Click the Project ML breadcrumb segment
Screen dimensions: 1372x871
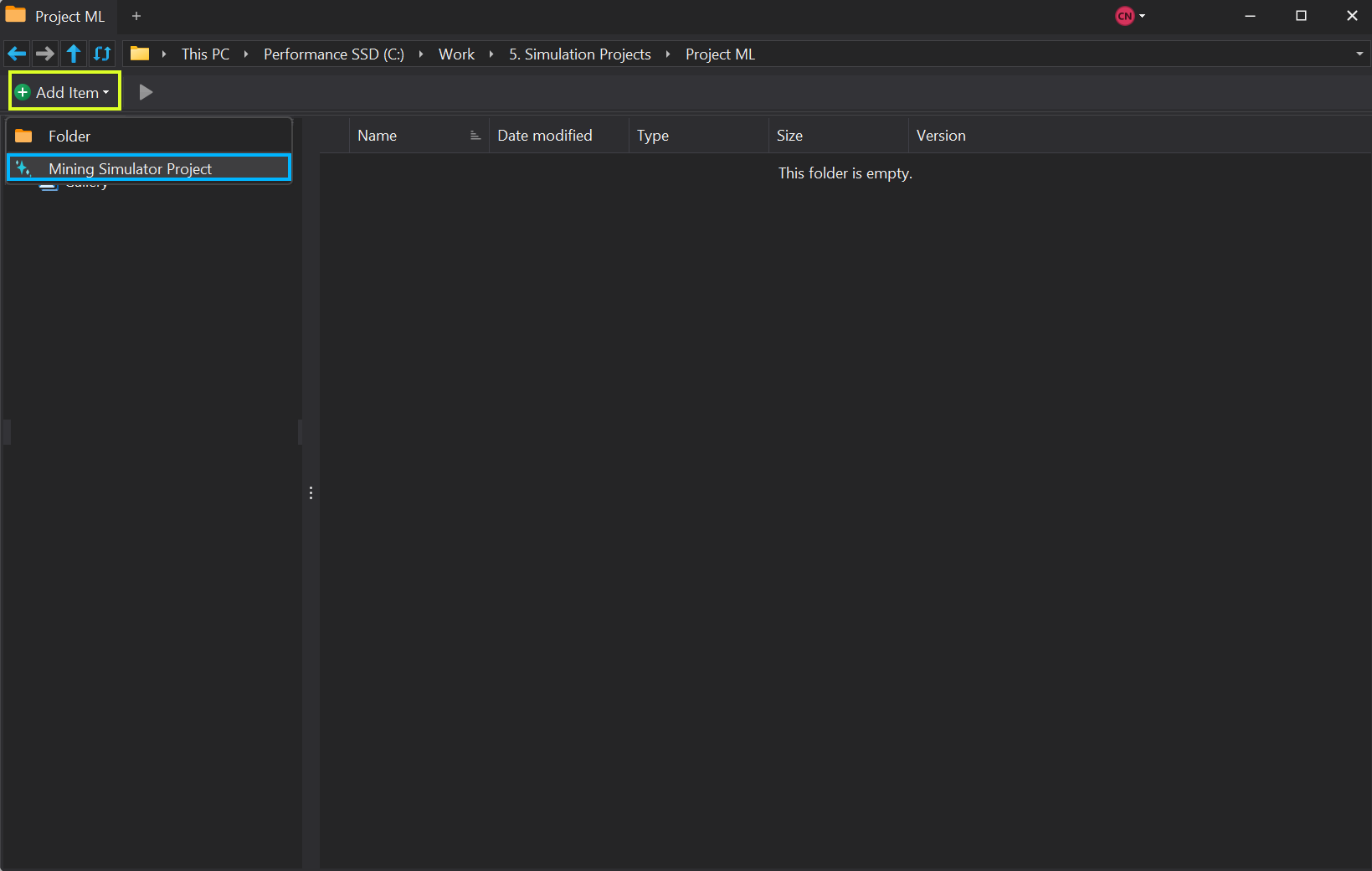(720, 54)
